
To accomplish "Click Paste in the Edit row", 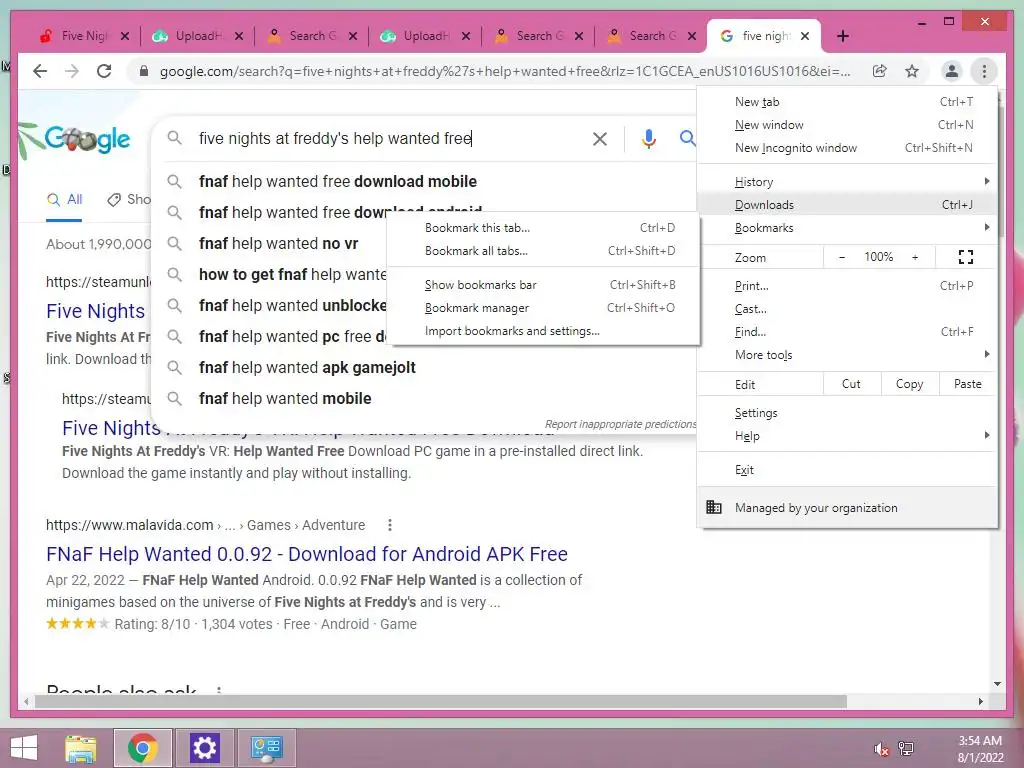I will (968, 384).
